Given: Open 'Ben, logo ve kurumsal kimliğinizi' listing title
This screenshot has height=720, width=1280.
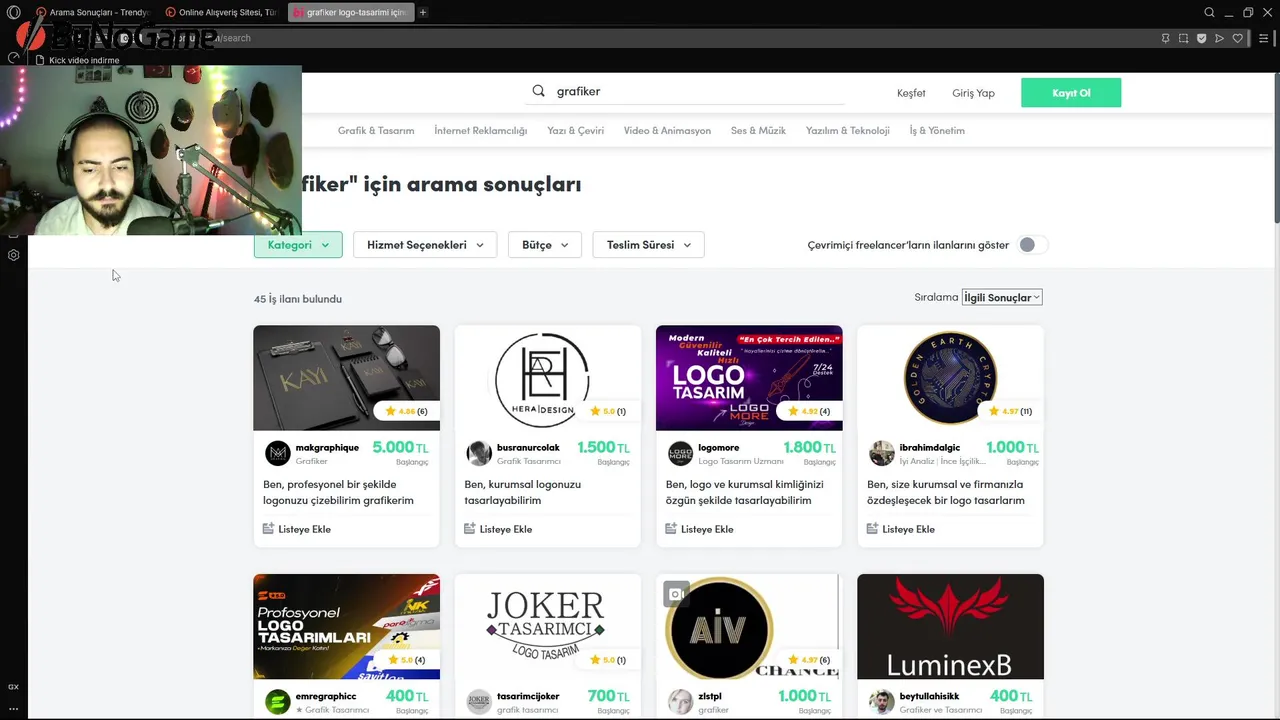Looking at the screenshot, I should [745, 492].
